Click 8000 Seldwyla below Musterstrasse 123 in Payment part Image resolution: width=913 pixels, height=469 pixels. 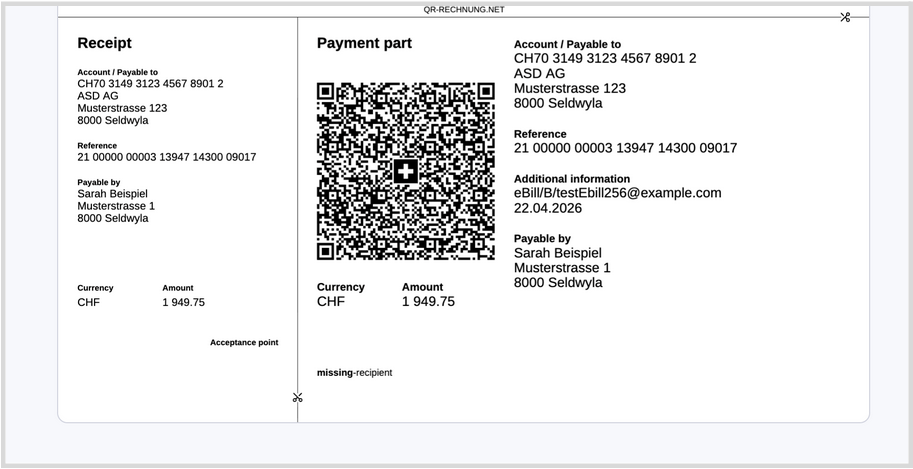click(558, 104)
